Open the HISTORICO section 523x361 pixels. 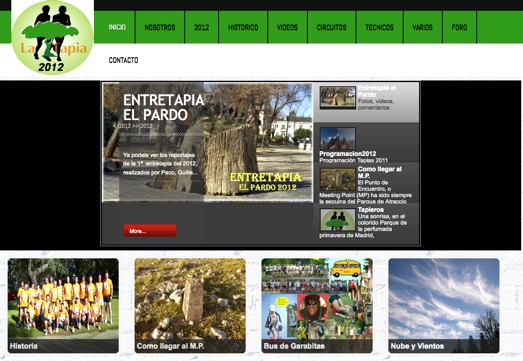[x=243, y=27]
